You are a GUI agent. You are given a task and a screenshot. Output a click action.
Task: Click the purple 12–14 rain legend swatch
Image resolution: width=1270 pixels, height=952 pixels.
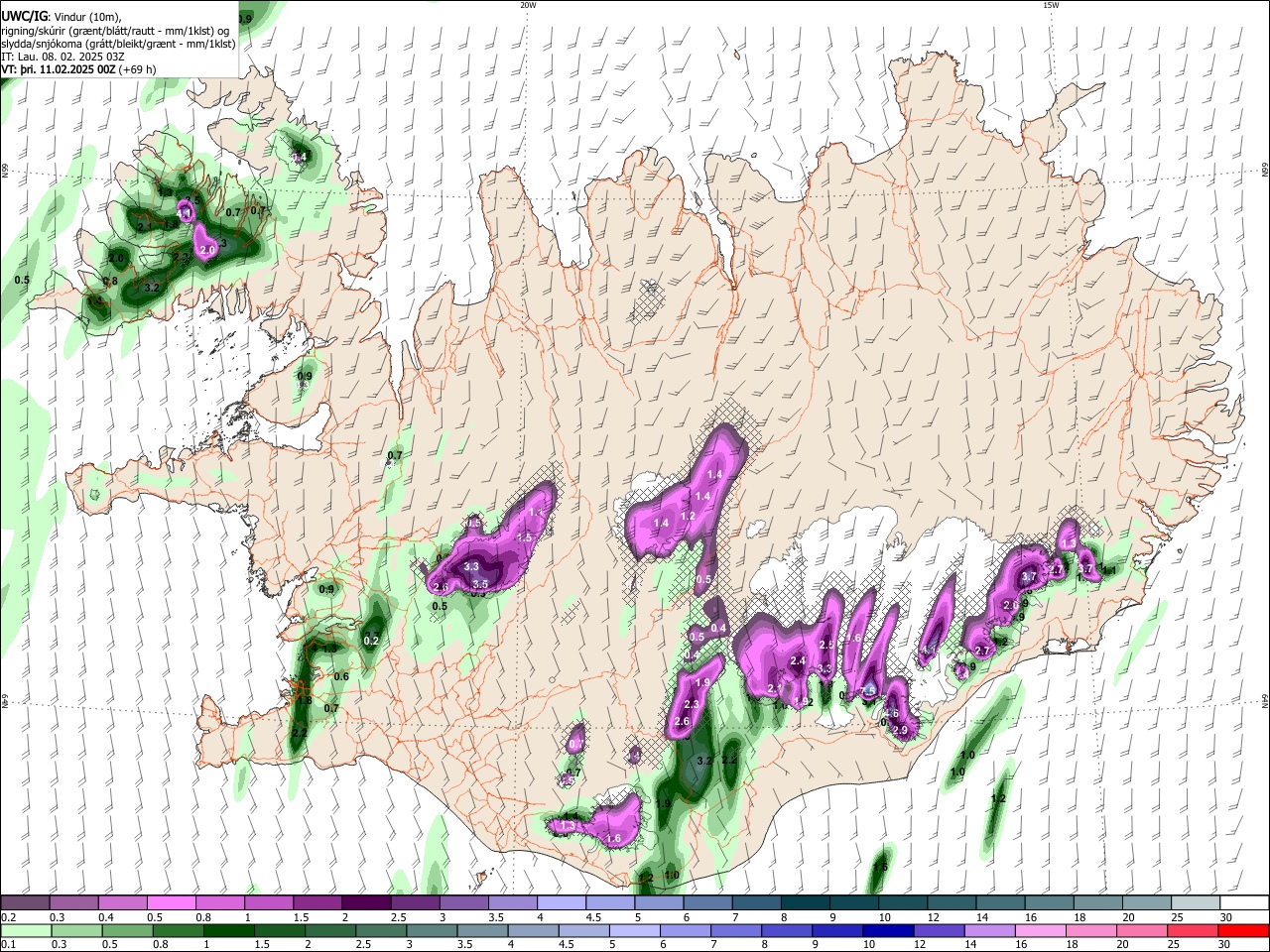click(x=940, y=930)
